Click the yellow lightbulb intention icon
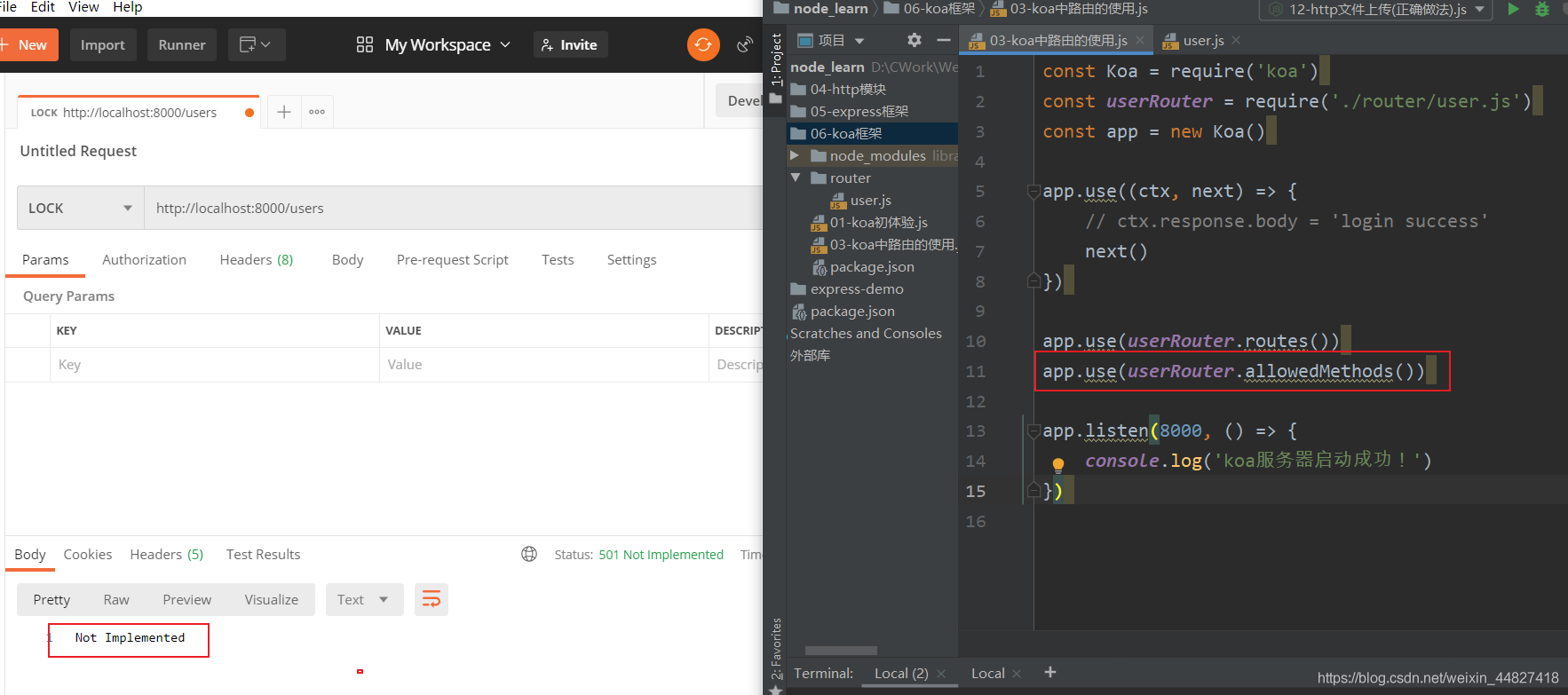The width and height of the screenshot is (1568, 695). pyautogui.click(x=1057, y=464)
